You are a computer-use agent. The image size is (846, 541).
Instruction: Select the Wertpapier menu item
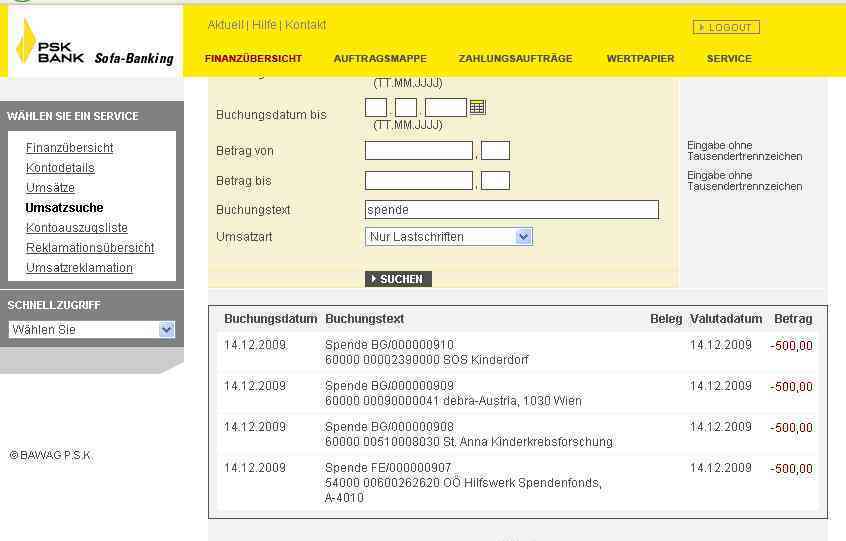point(640,59)
